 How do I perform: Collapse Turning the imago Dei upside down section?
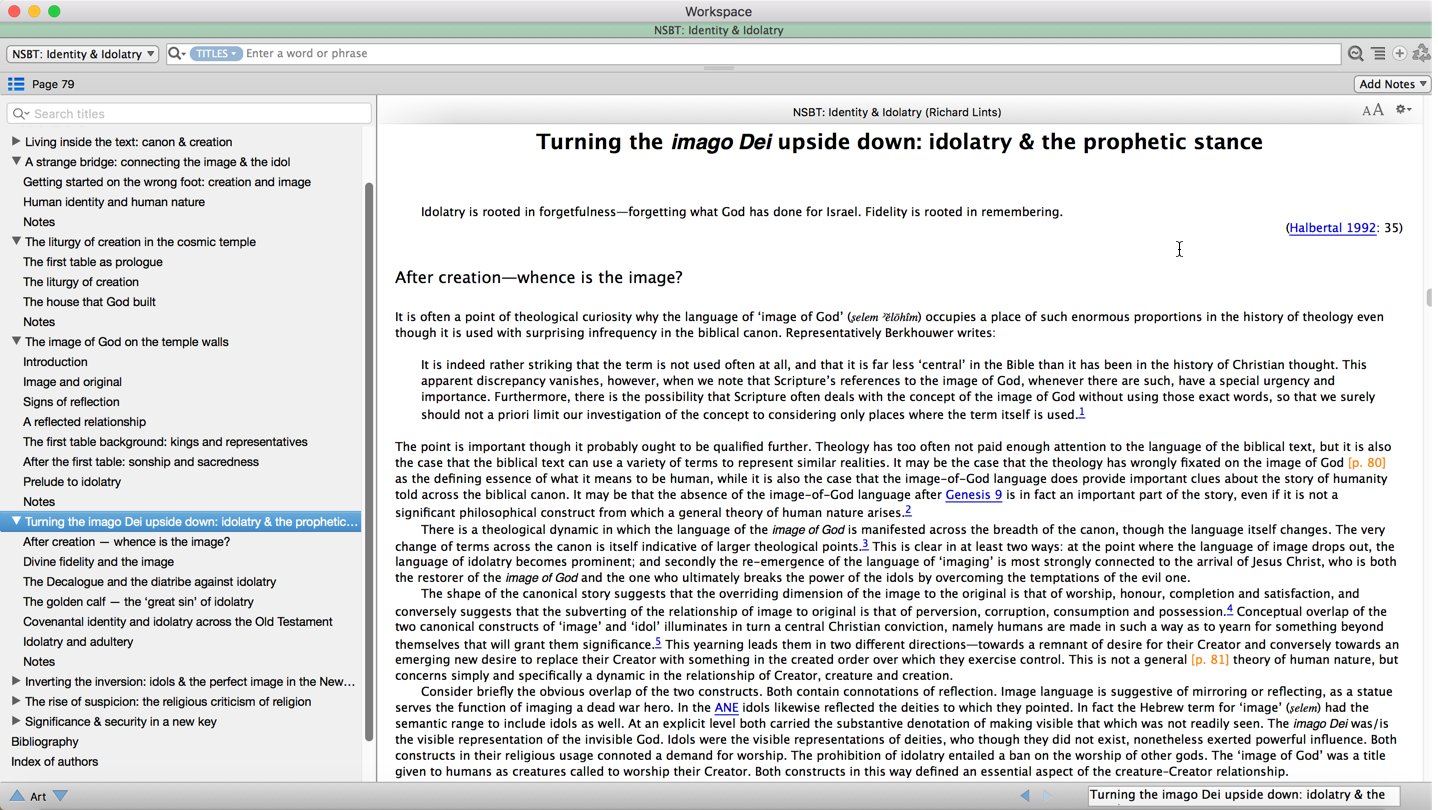coord(16,521)
